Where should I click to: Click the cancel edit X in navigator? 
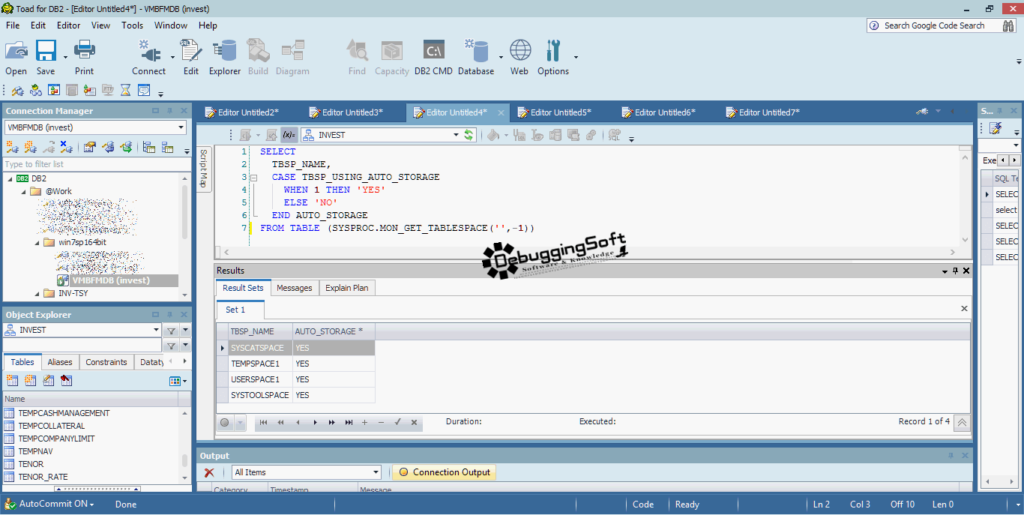[x=414, y=422]
